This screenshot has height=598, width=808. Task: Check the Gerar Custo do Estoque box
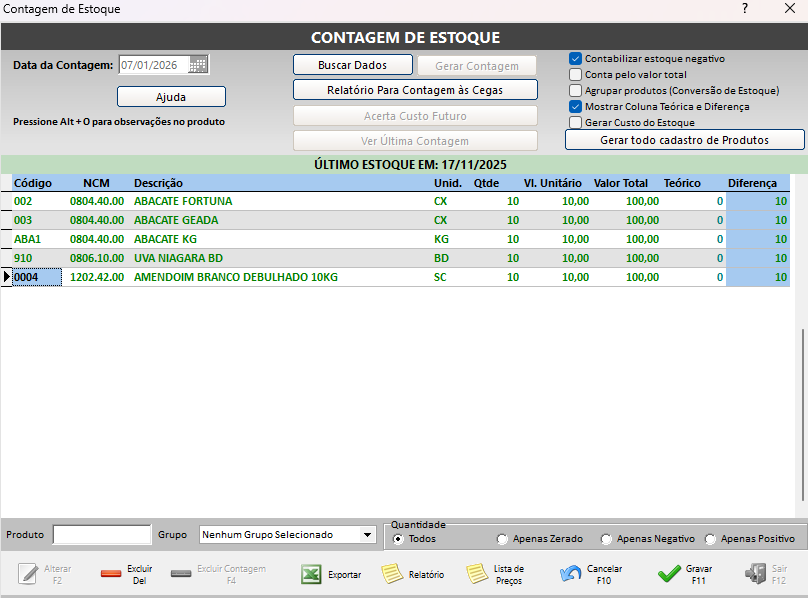575,123
